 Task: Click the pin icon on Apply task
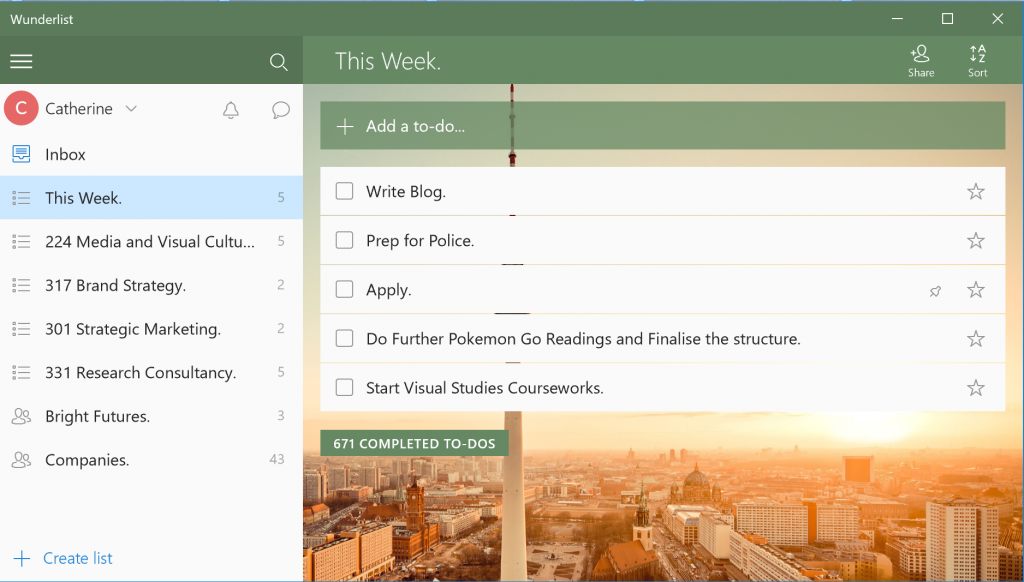click(935, 291)
